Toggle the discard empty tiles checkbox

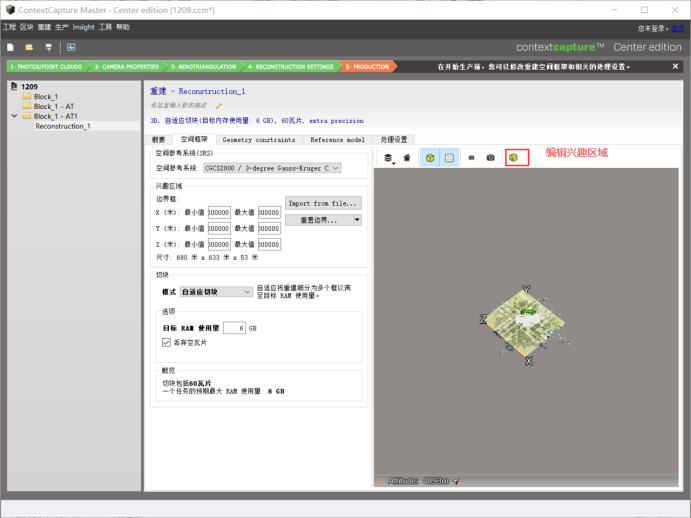(166, 342)
